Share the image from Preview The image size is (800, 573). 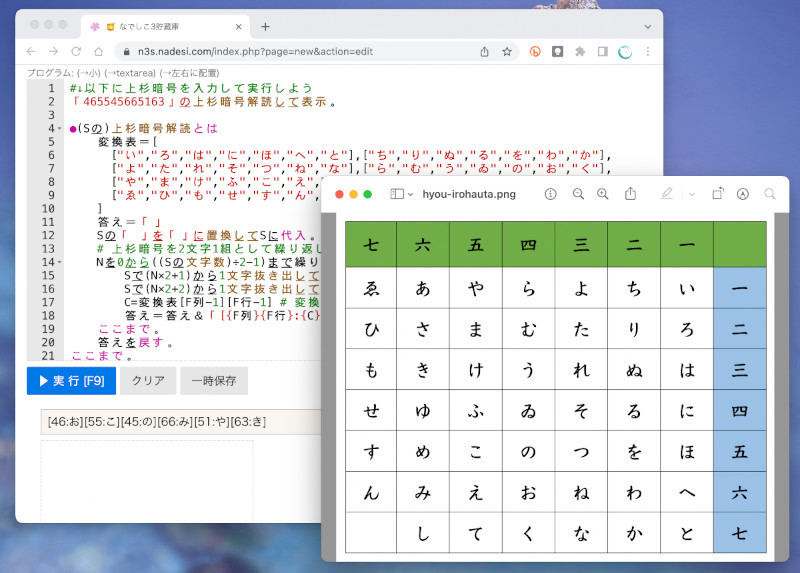(630, 194)
